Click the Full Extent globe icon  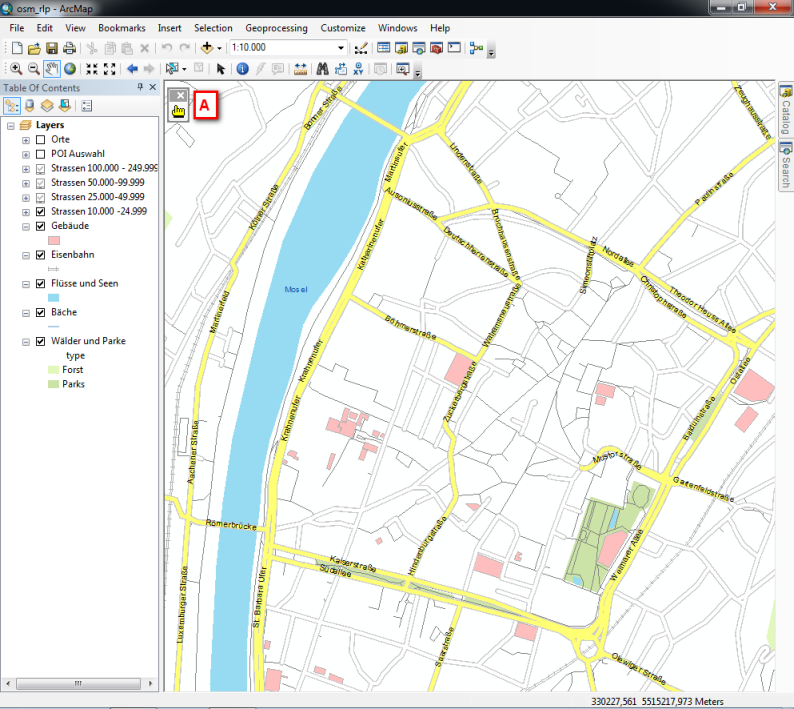pyautogui.click(x=70, y=69)
